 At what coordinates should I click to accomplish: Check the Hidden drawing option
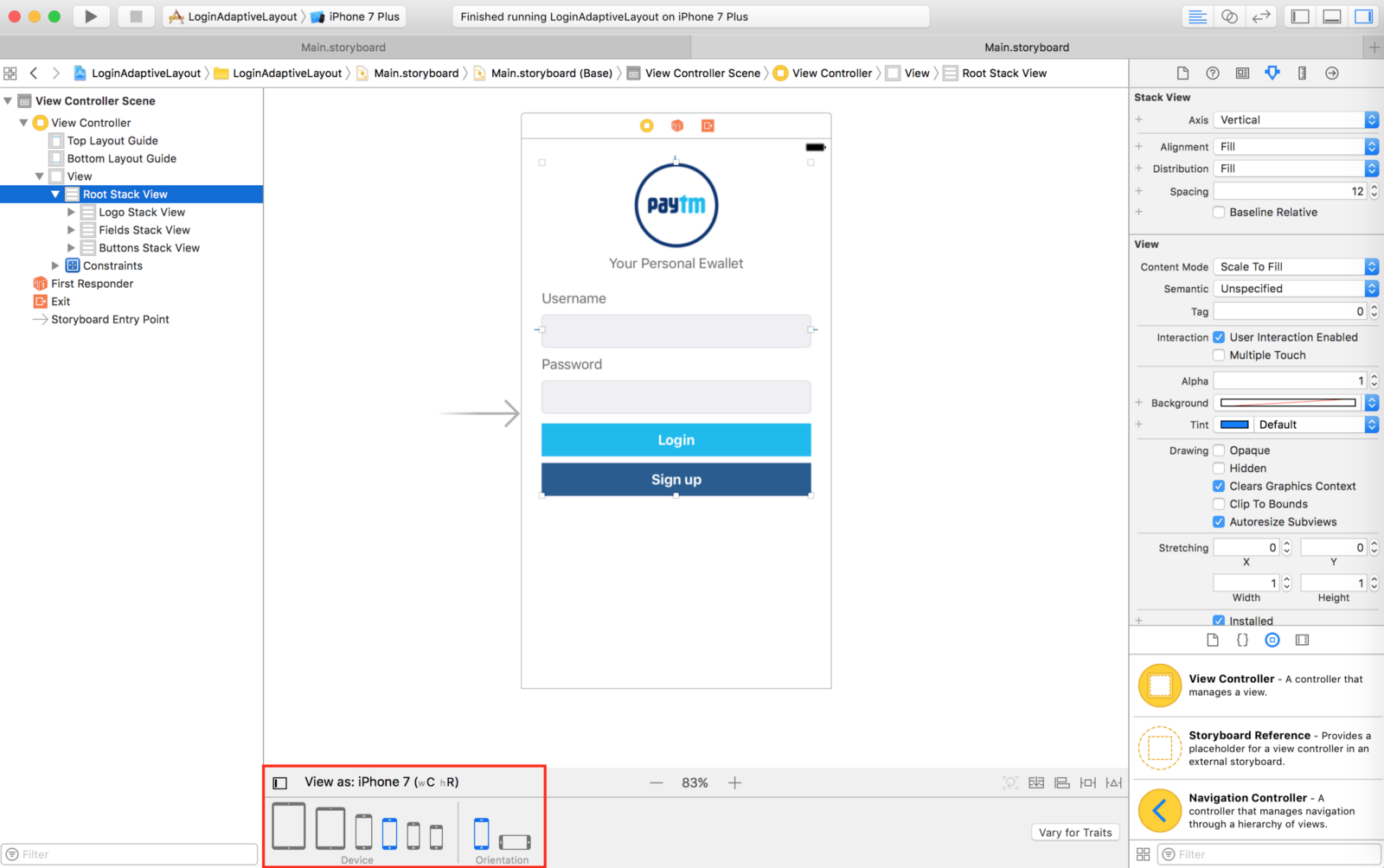coord(1219,469)
